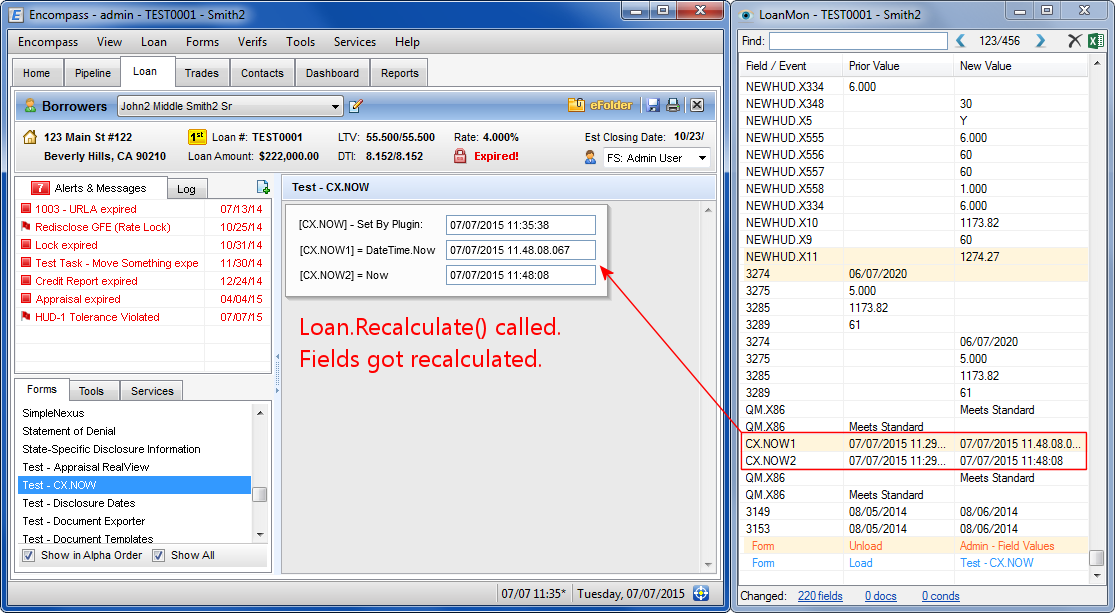Close the loan with the boxed X icon

[697, 105]
